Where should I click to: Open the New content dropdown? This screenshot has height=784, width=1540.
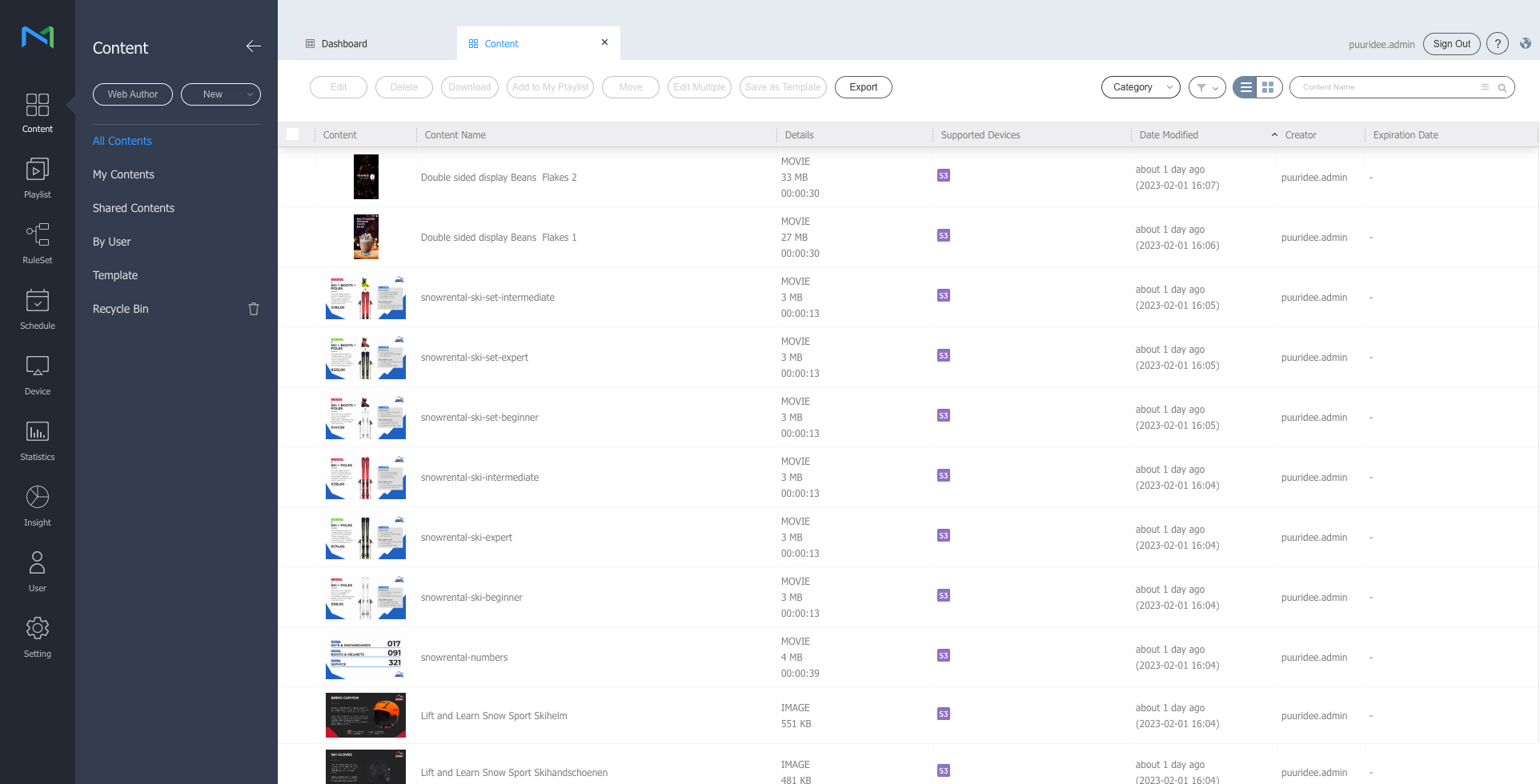click(221, 94)
